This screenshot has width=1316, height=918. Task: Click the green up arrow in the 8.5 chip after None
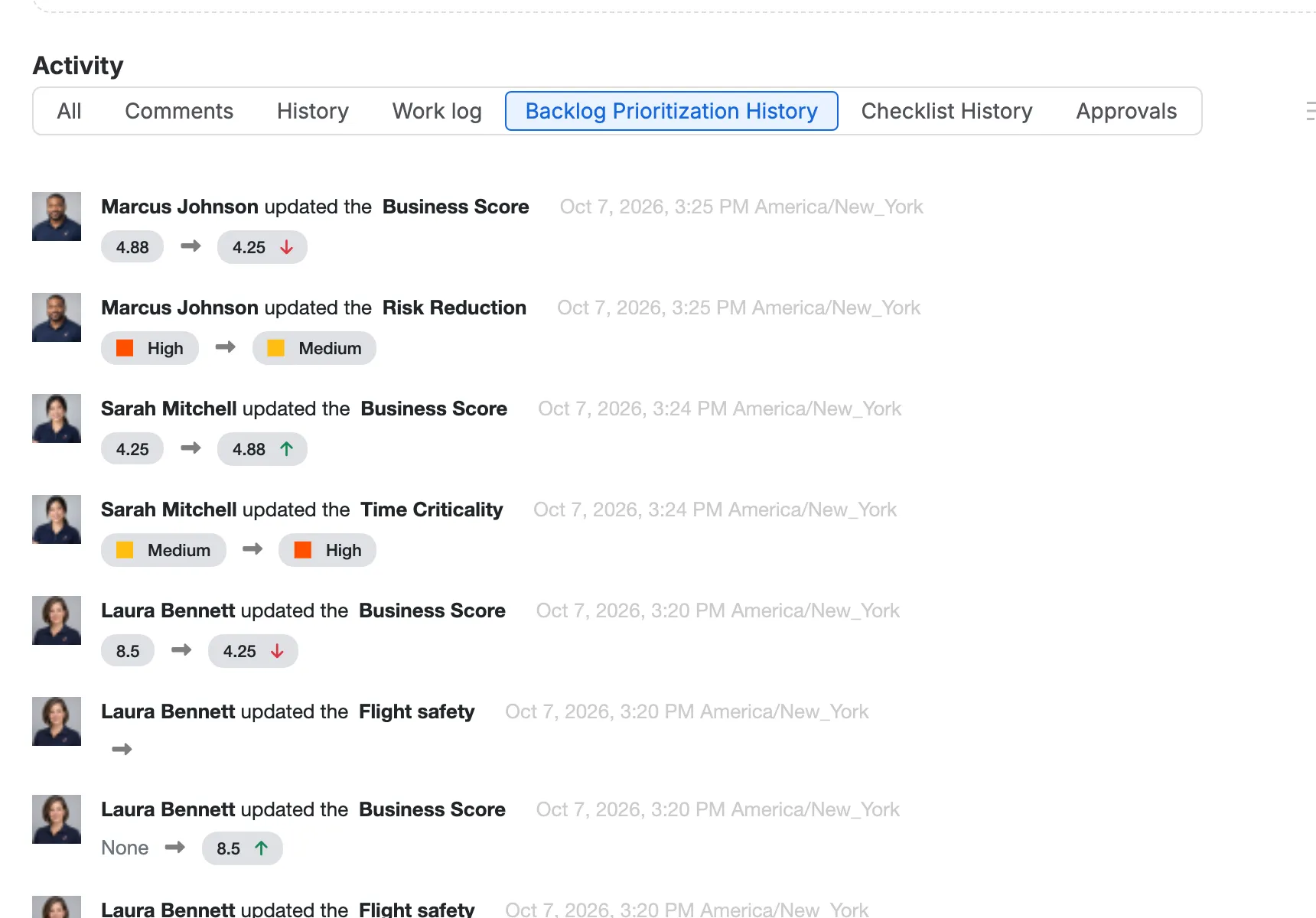262,848
